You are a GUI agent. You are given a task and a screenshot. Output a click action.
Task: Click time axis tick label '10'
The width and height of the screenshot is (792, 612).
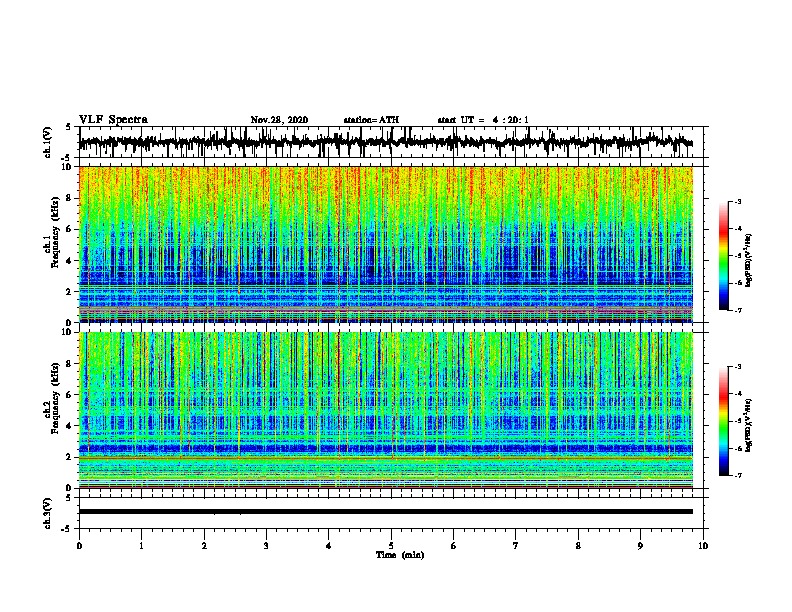click(703, 546)
